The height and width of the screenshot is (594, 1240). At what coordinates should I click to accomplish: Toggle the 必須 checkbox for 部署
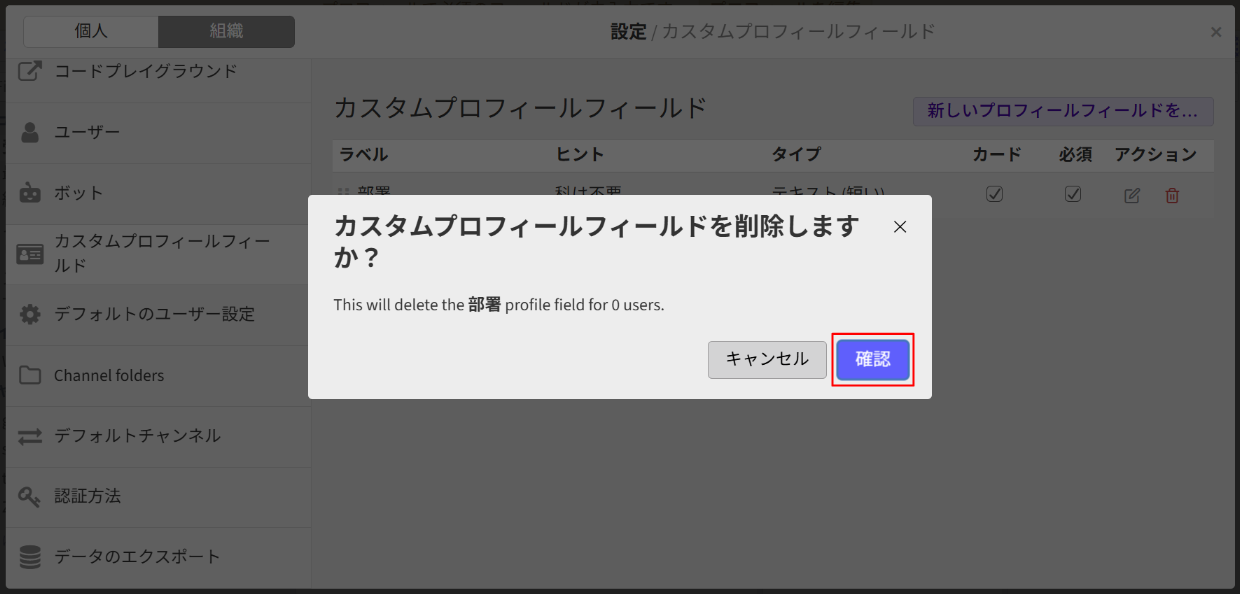coord(1073,194)
